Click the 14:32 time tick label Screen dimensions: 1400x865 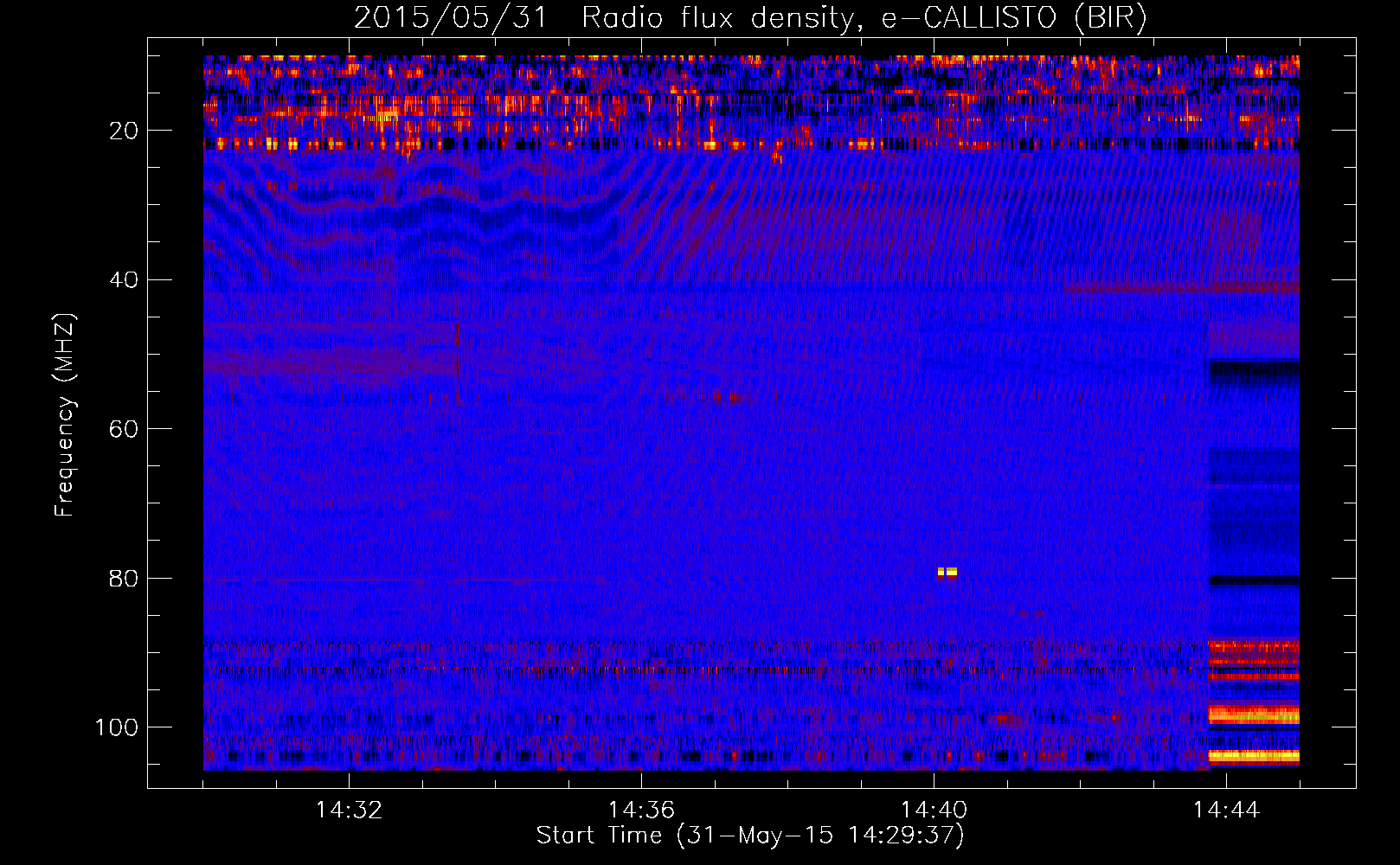point(349,810)
